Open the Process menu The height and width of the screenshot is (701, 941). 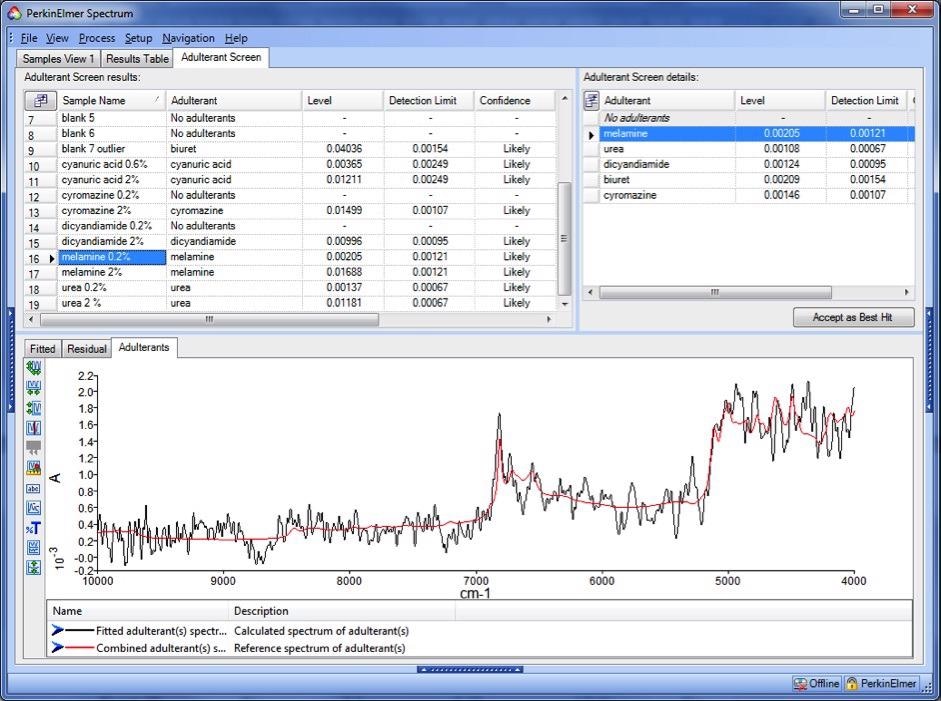tap(97, 38)
